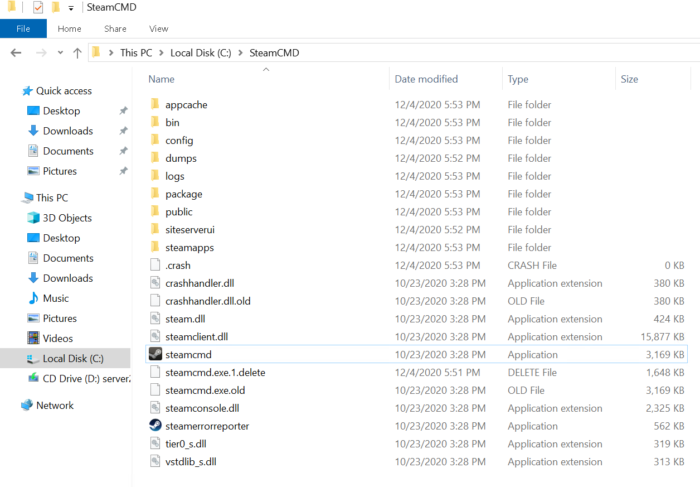700x487 pixels.
Task: Select the bin folder icon
Action: tap(155, 122)
